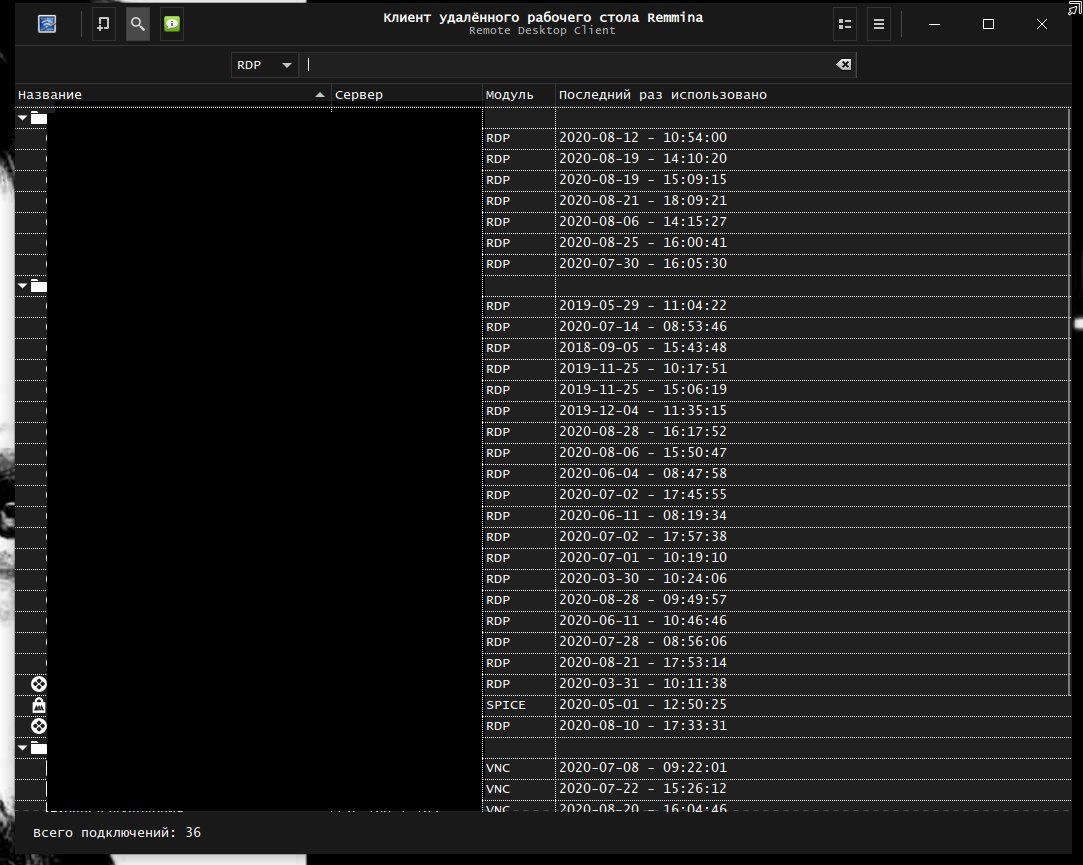Create a new connection profile via toolbar icon
Viewport: 1083px width, 865px height.
click(104, 24)
